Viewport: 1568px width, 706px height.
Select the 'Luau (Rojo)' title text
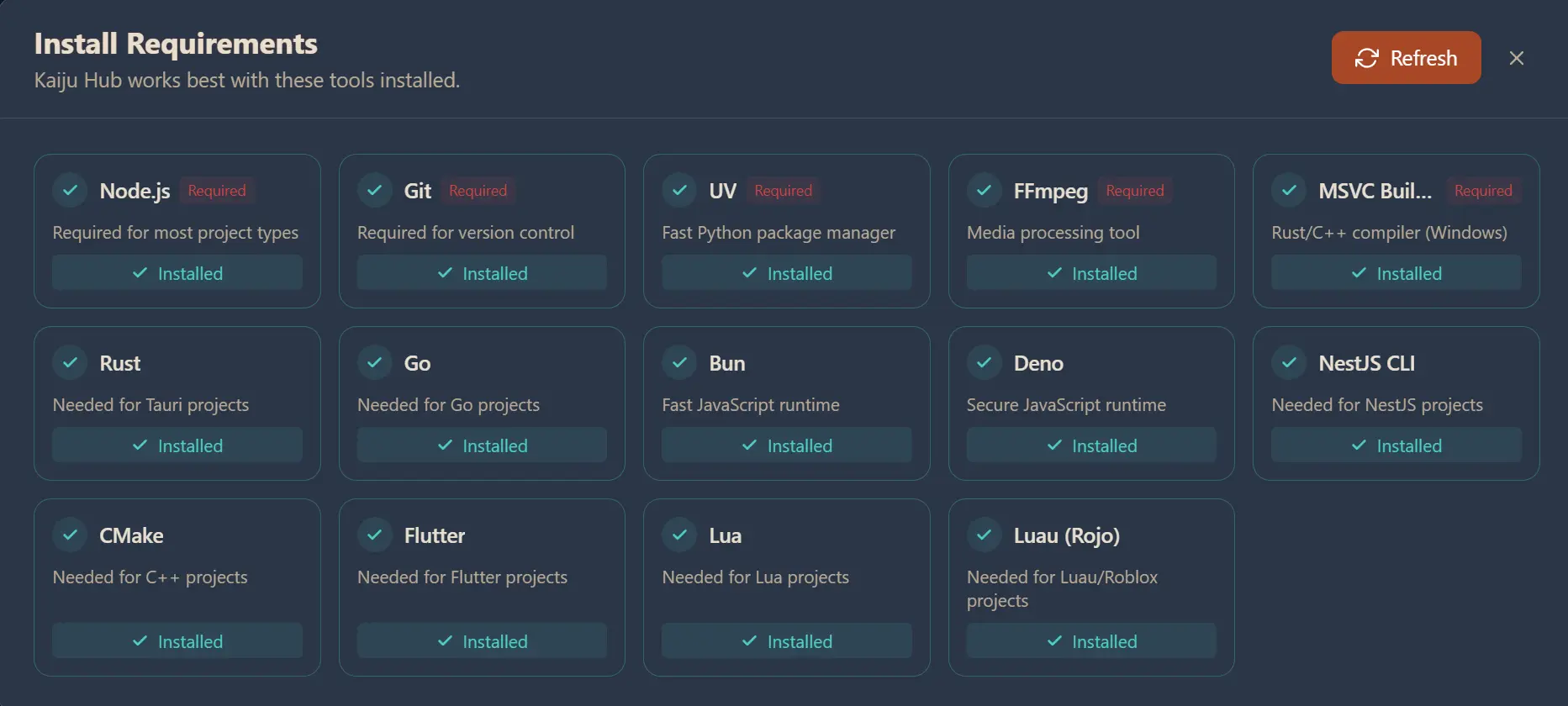(1067, 536)
